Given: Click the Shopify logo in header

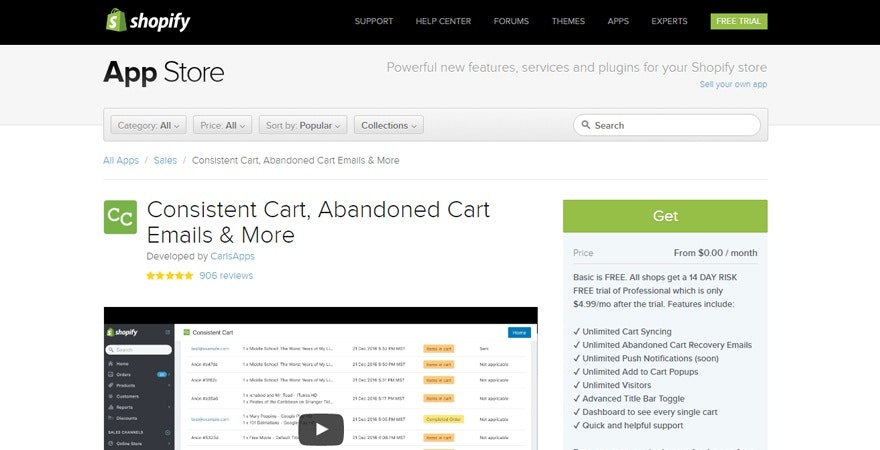Looking at the screenshot, I should (147, 21).
